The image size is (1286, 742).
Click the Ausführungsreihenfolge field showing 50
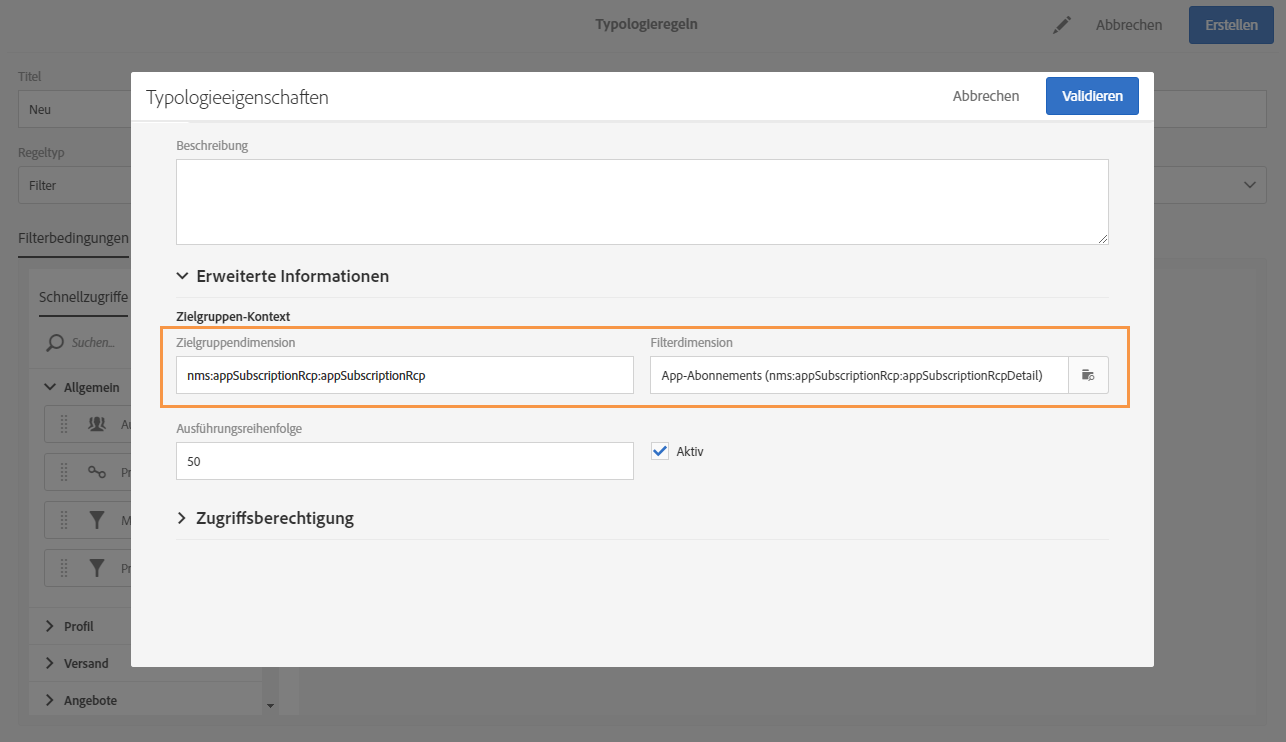tap(404, 461)
